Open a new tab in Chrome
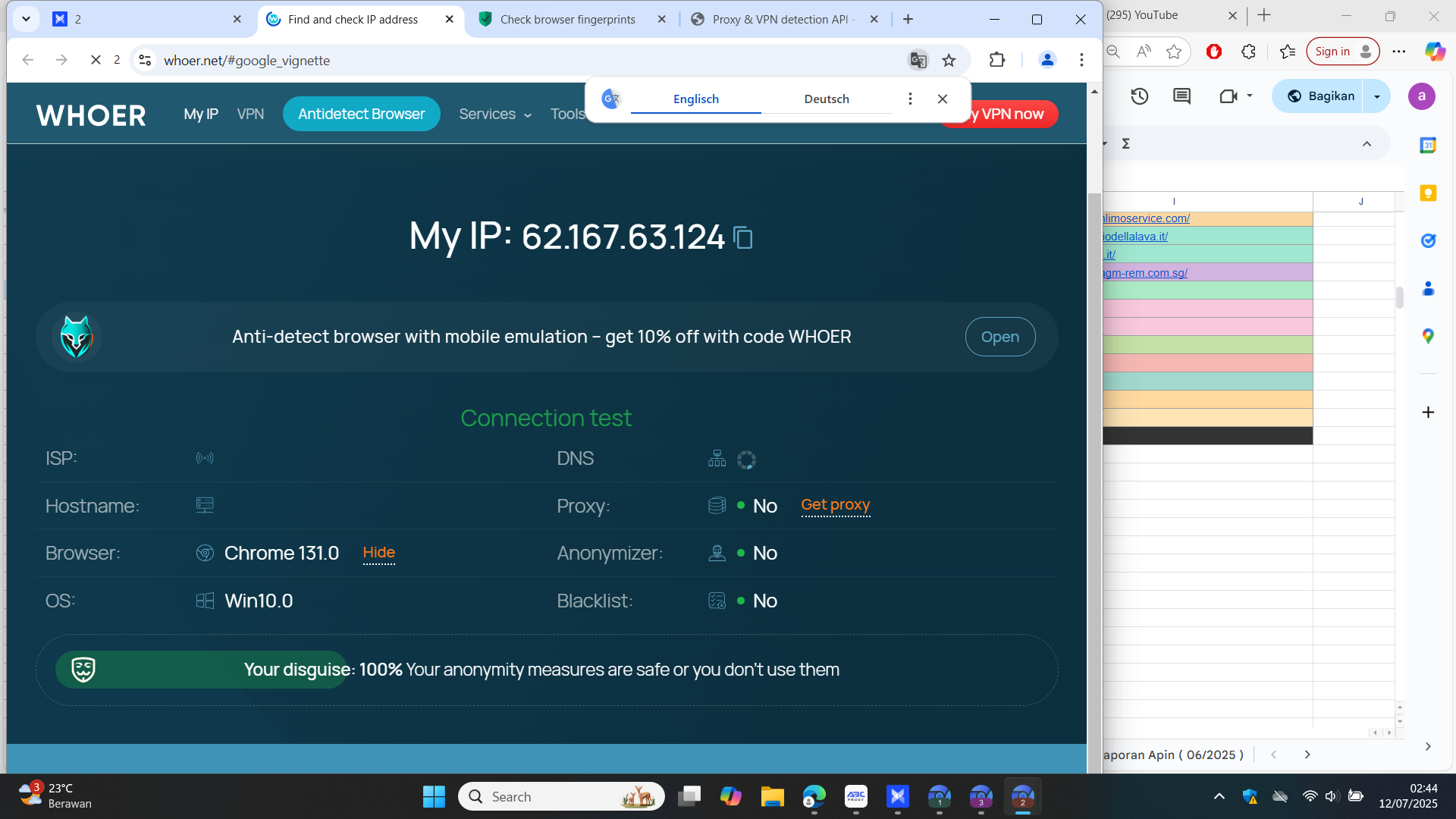Screen dimensions: 1456x819 (908, 19)
